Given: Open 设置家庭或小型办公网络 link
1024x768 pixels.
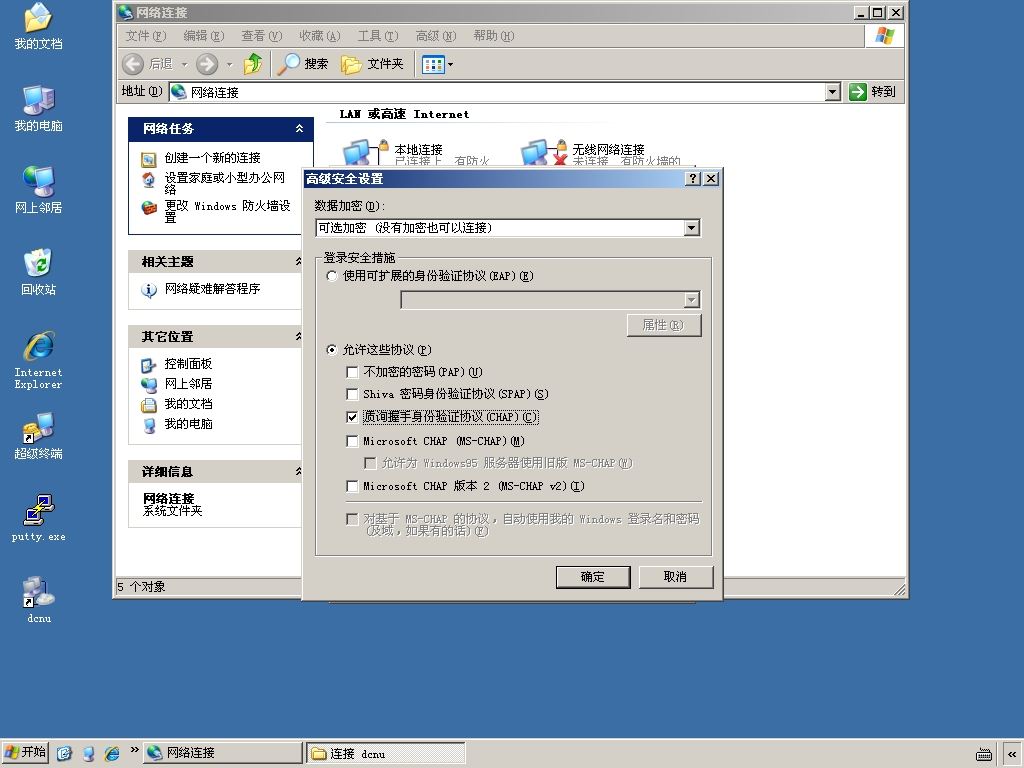Looking at the screenshot, I should point(225,184).
